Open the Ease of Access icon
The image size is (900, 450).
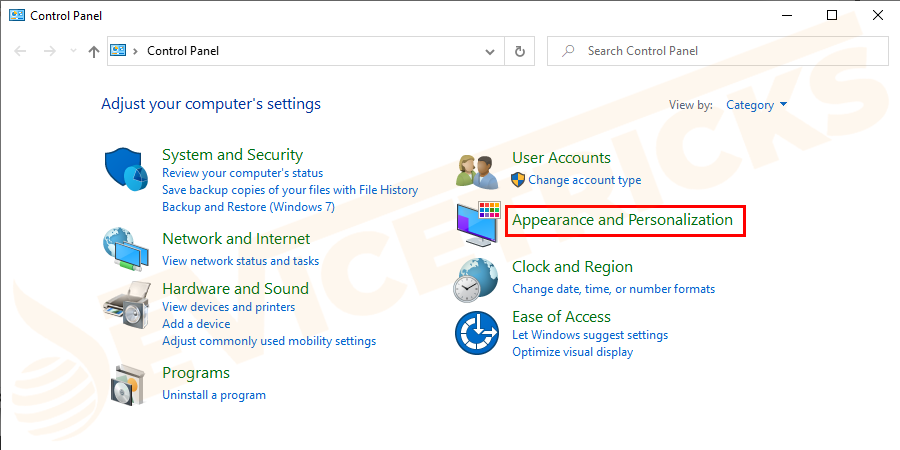476,333
